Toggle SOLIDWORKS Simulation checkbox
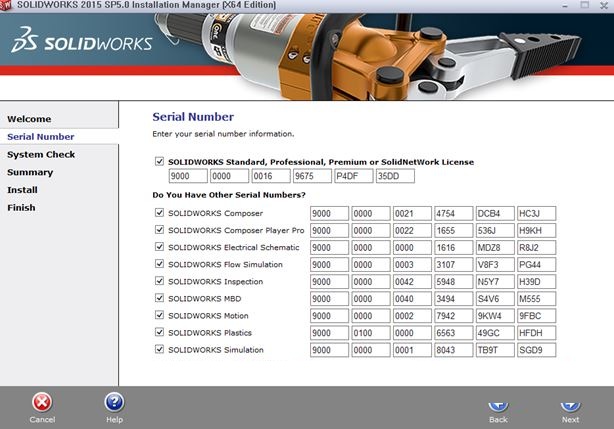Viewport: 614px width, 429px height. click(x=159, y=349)
